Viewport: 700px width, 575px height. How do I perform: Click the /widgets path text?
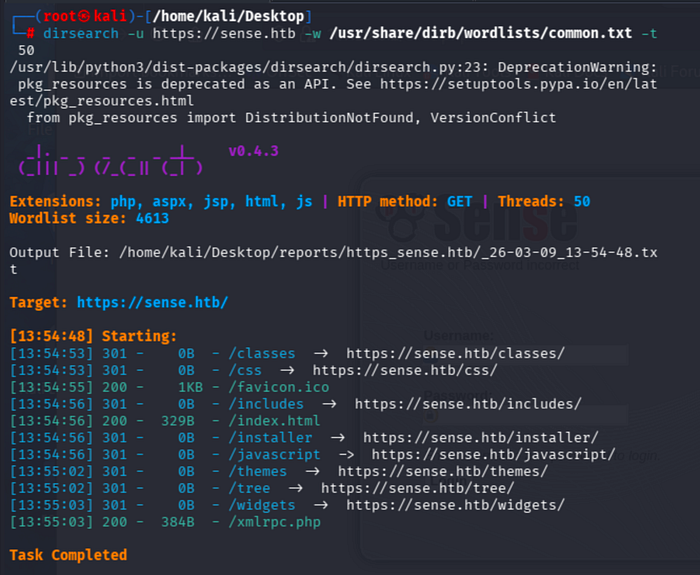pos(262,505)
